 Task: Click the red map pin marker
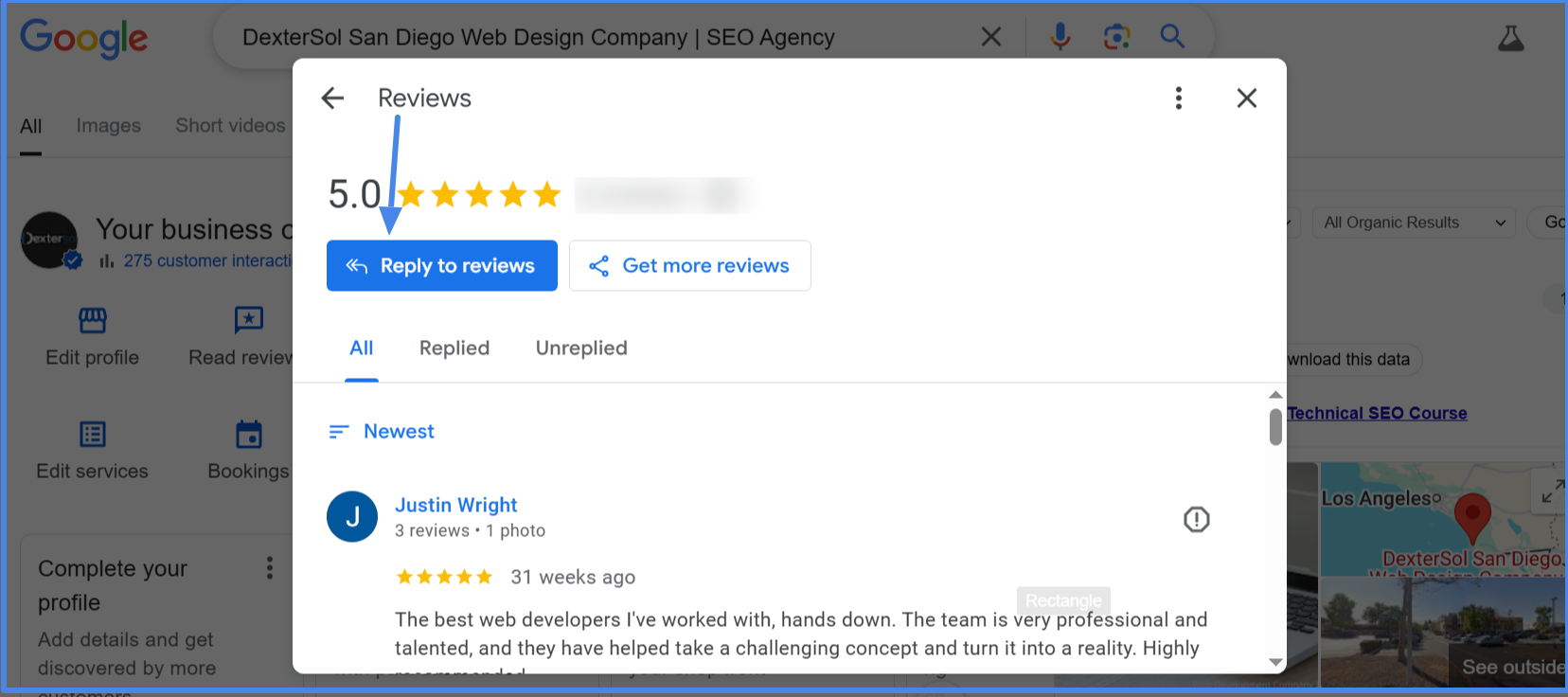1472,518
